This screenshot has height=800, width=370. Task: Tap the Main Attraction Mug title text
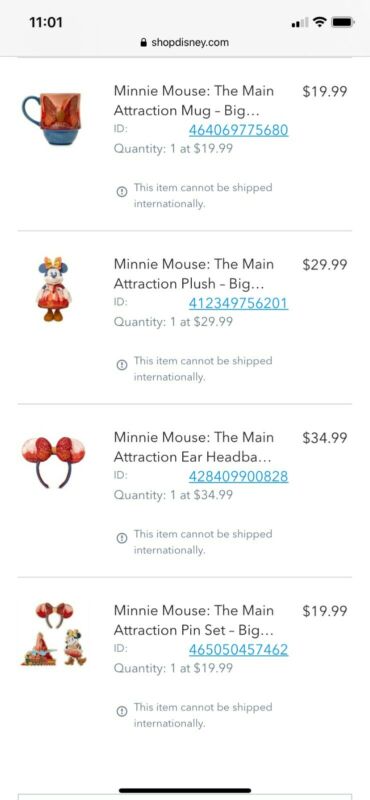click(x=194, y=101)
